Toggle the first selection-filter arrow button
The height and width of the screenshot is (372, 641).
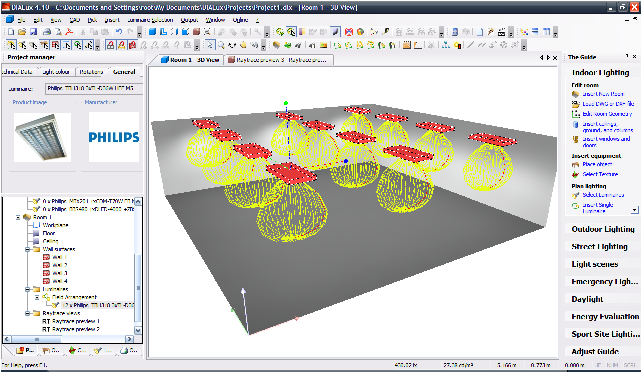11,45
